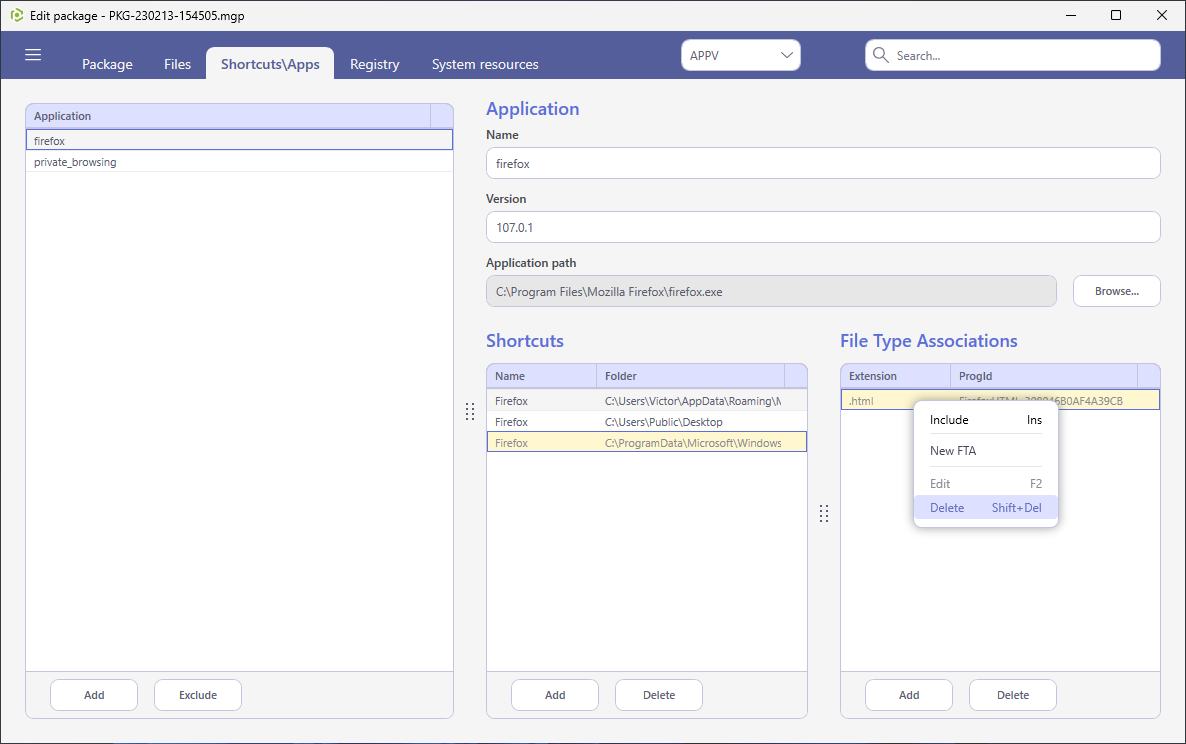Select the Firefox shortcut in Public\Desktop
1186x744 pixels.
click(x=647, y=422)
